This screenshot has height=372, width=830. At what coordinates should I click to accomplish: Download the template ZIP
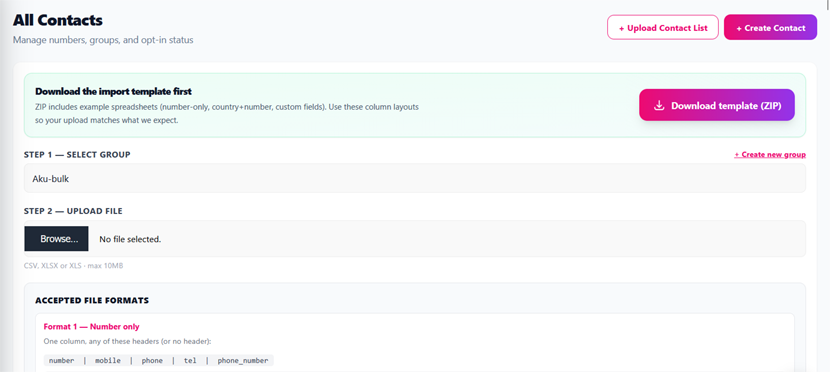tap(717, 105)
